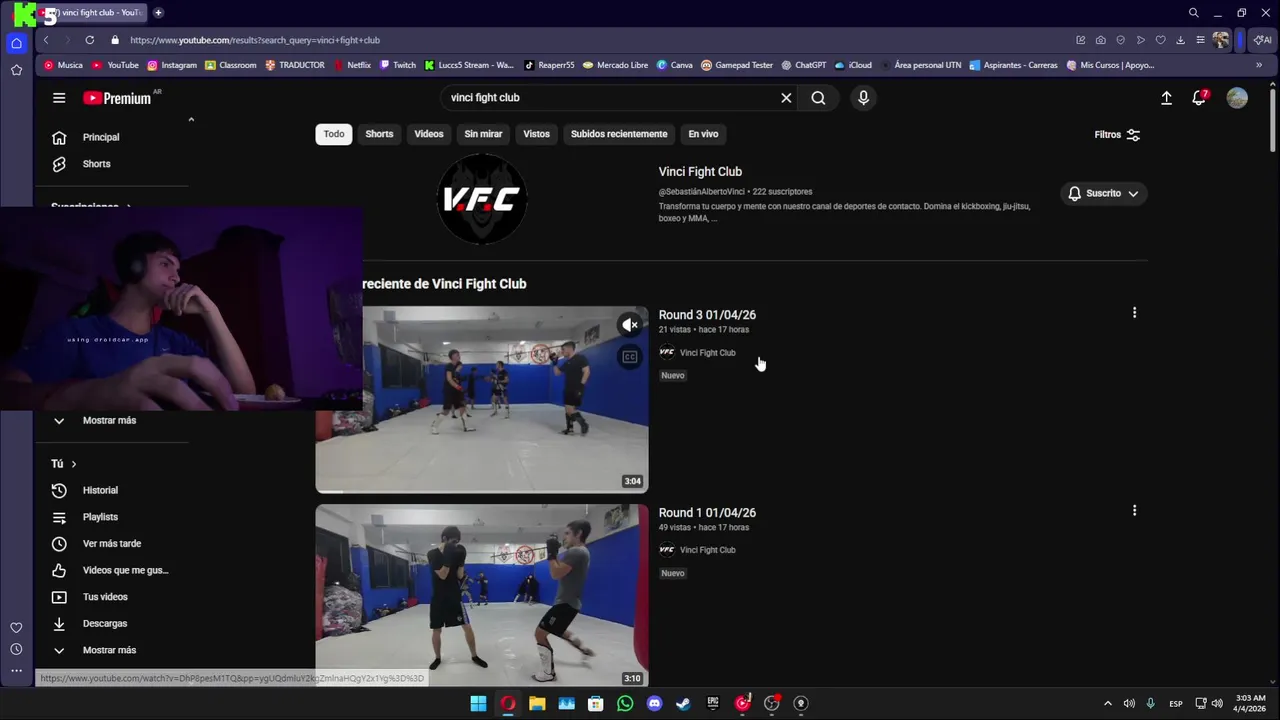Open more options for Round 1 video
The width and height of the screenshot is (1280, 720).
coord(1134,511)
